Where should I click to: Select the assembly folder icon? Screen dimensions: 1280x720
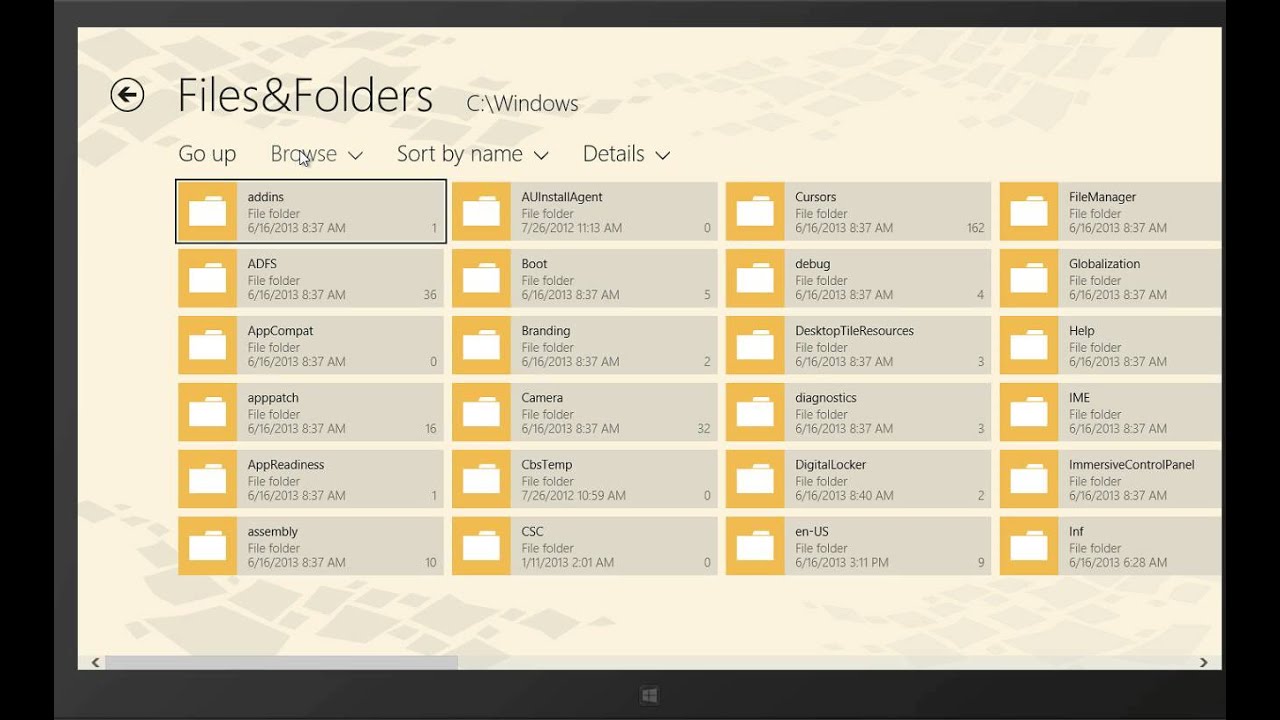208,547
